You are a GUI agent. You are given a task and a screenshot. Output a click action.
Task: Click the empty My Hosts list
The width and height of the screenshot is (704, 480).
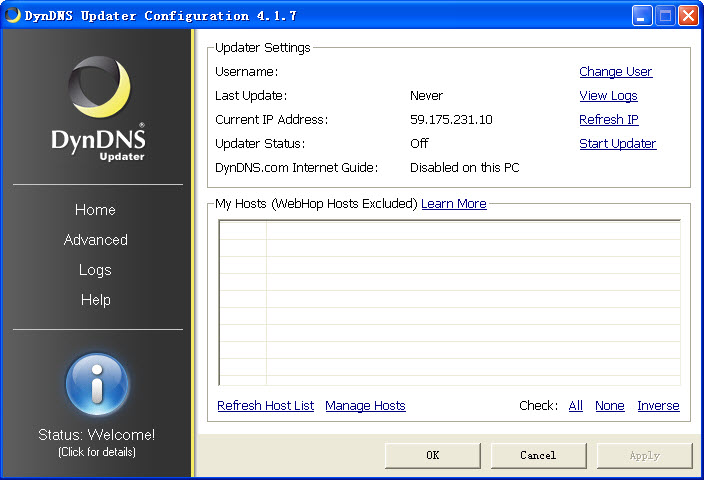449,302
